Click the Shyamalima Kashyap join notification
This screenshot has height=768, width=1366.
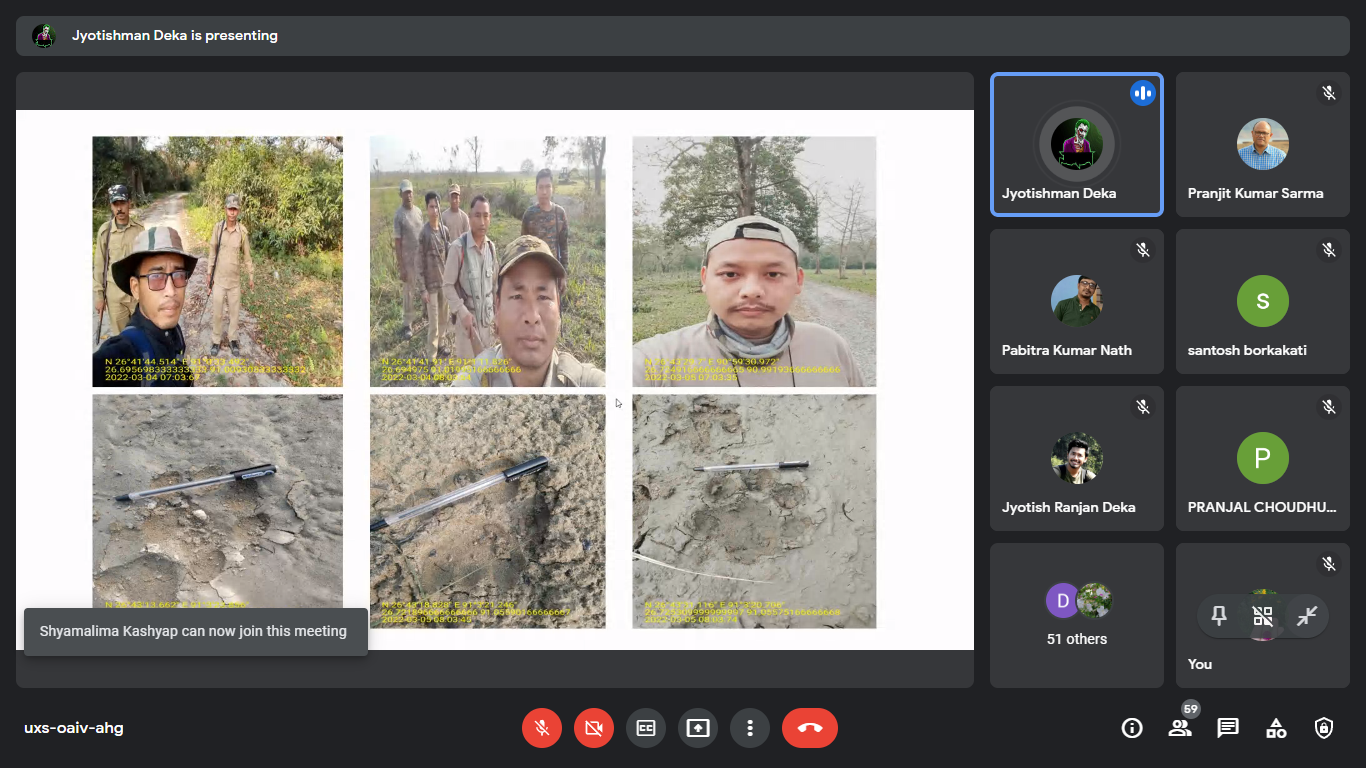click(195, 631)
